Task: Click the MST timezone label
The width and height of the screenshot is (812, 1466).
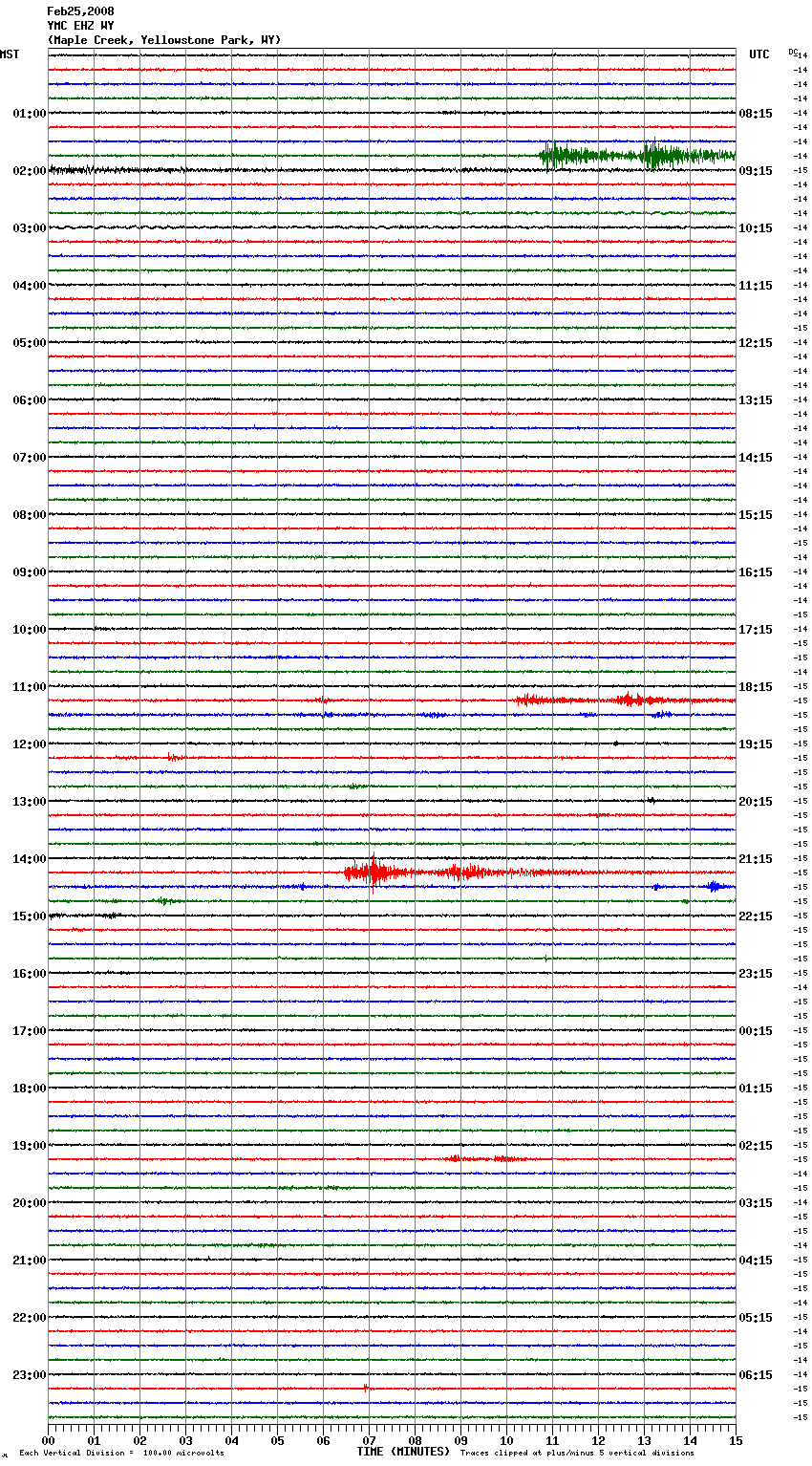Action: click(10, 54)
